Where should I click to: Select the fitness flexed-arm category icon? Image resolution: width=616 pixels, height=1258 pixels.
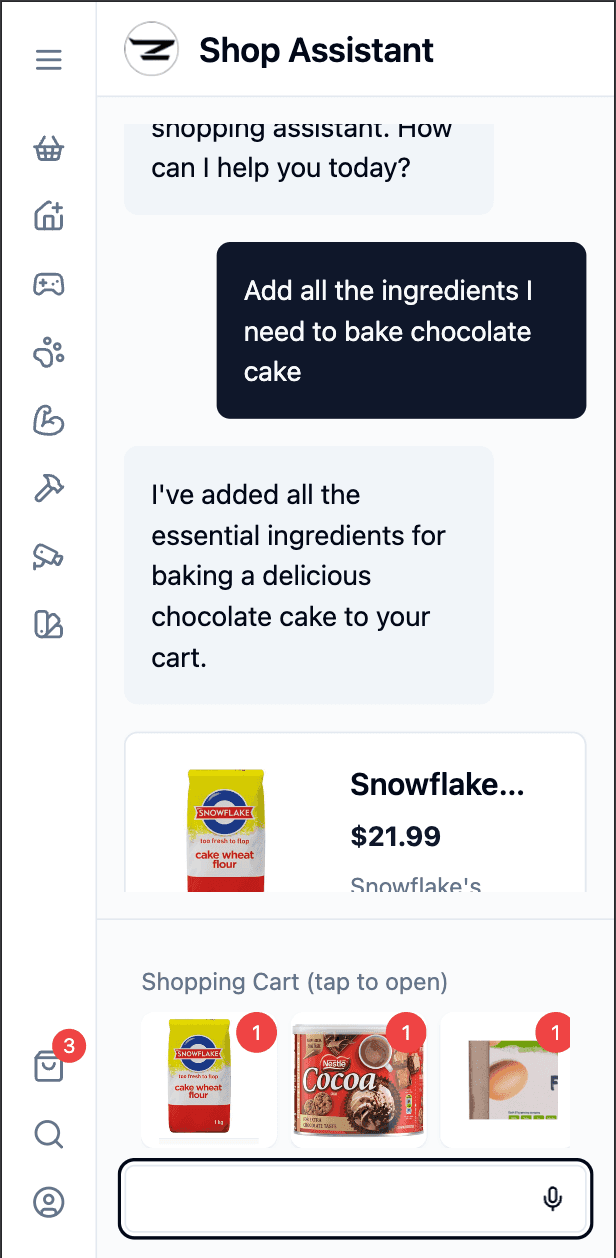[48, 421]
